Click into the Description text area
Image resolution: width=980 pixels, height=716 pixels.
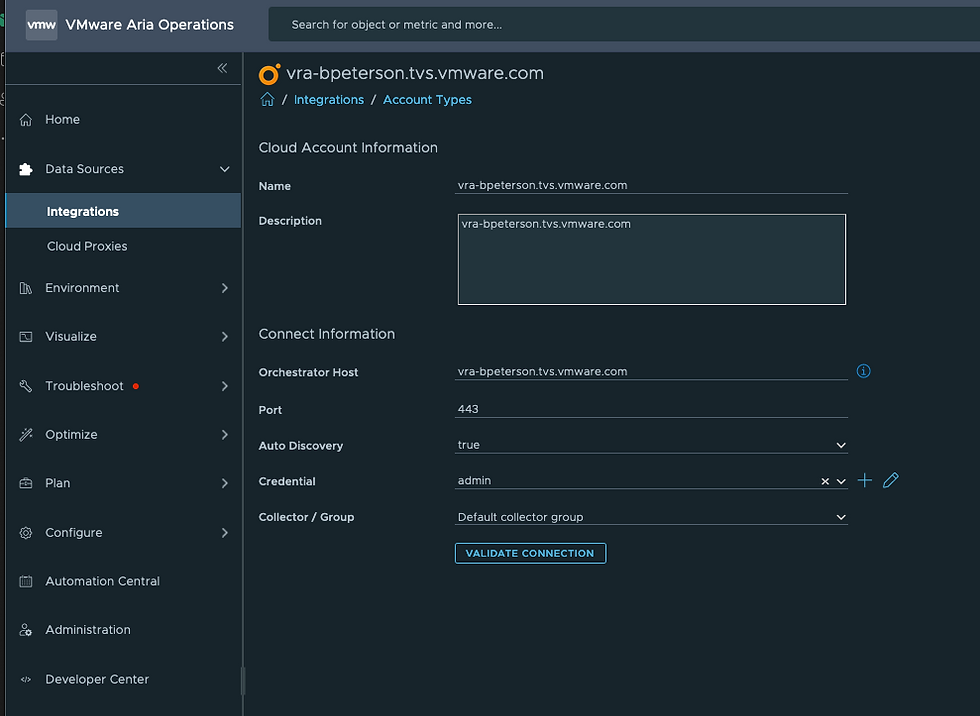[651, 259]
